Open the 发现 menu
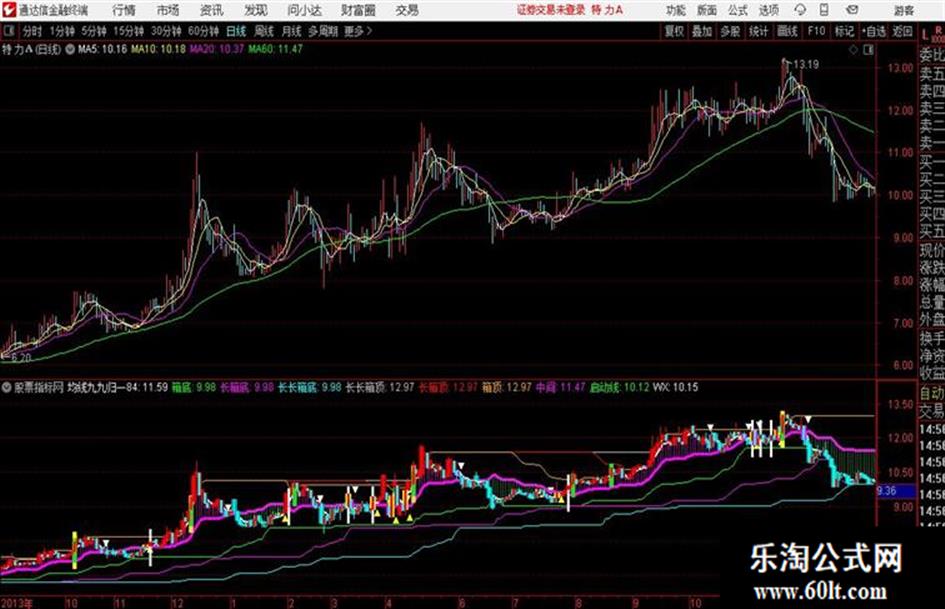Image resolution: width=945 pixels, height=609 pixels. (256, 10)
